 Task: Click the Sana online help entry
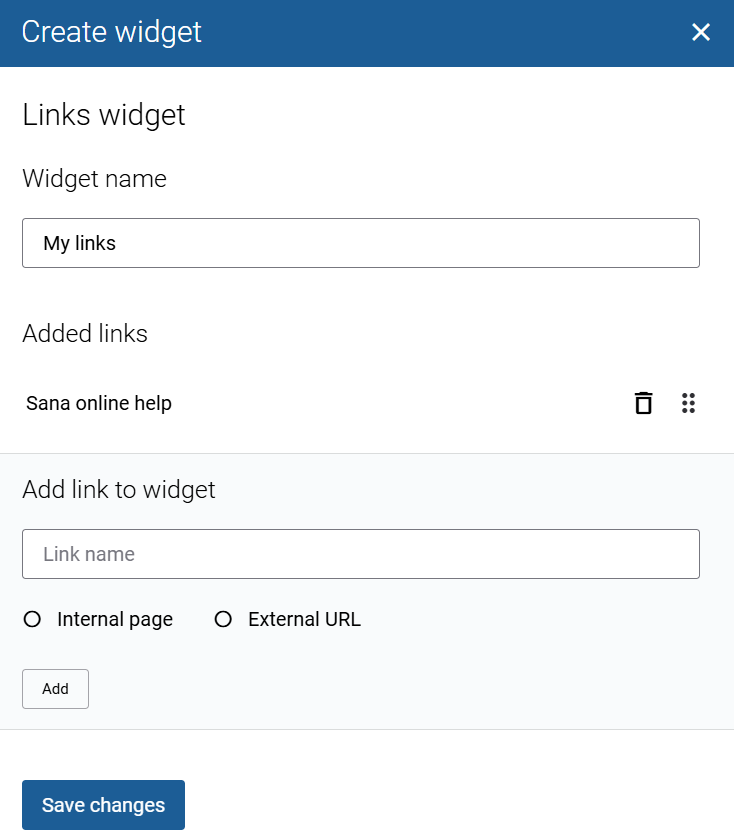pos(99,403)
